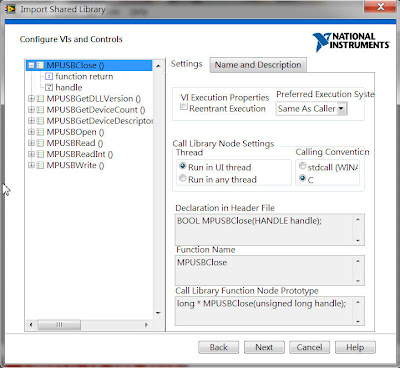Click the tree scroll left arrow
Screen dimensions: 400x368
31,324
